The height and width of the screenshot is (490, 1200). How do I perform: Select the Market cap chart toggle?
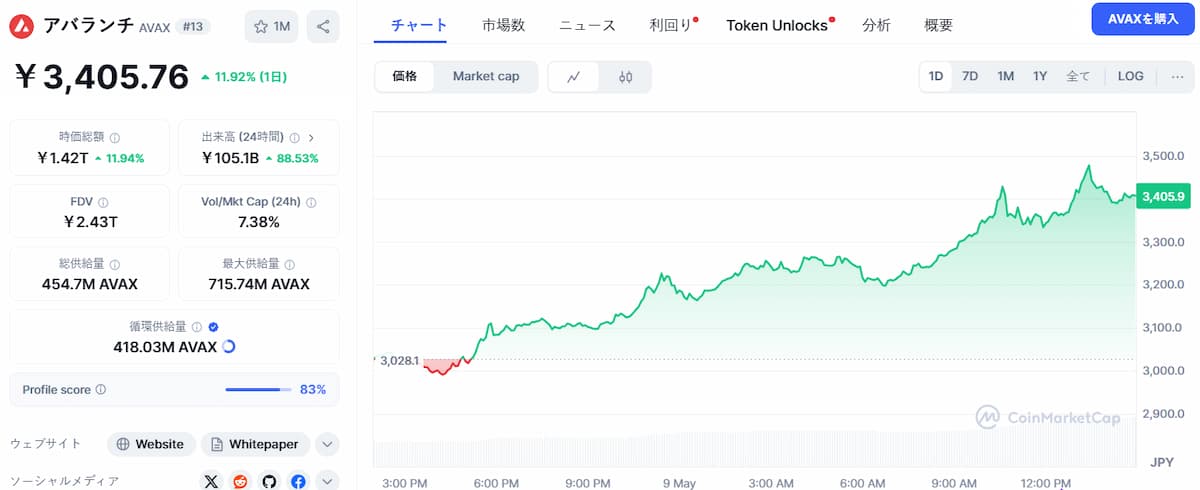point(486,76)
